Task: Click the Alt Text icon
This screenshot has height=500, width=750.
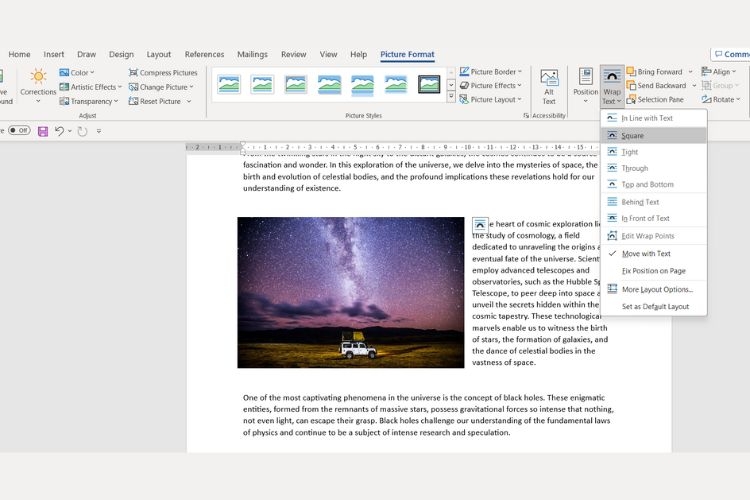Action: pos(549,78)
